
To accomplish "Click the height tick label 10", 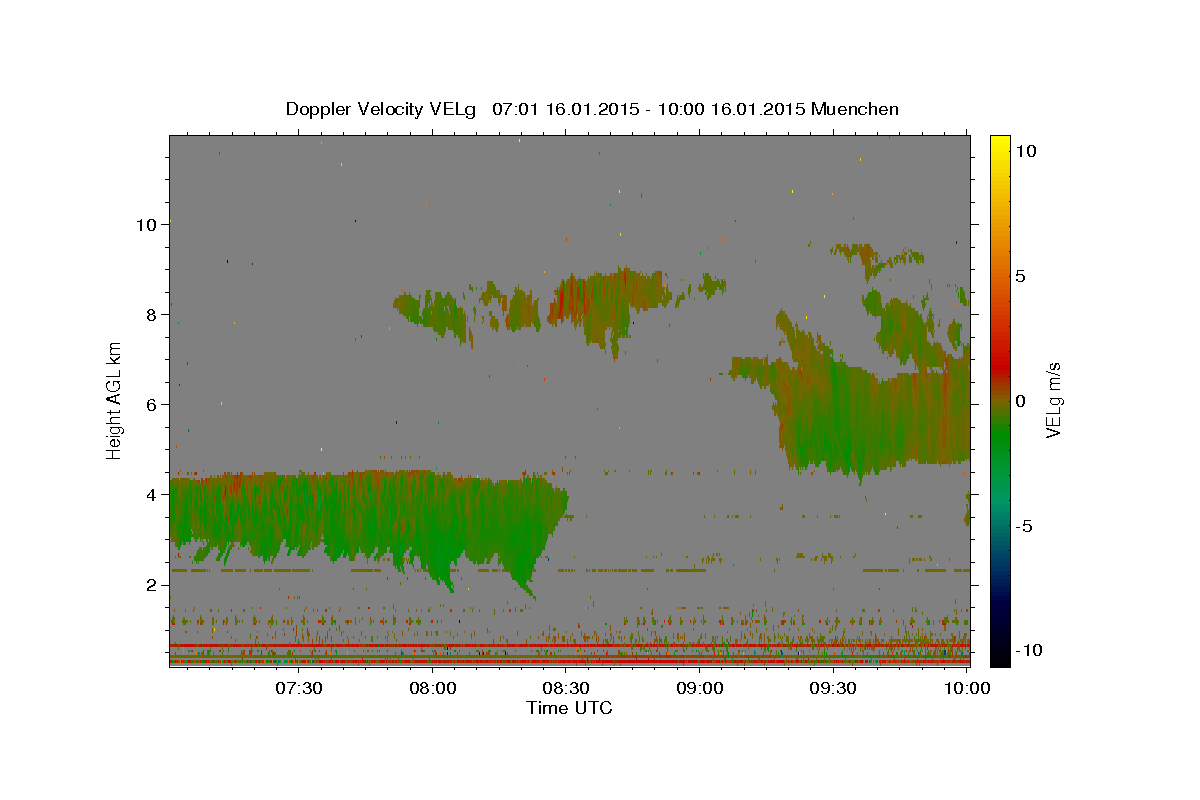I will click(x=146, y=225).
